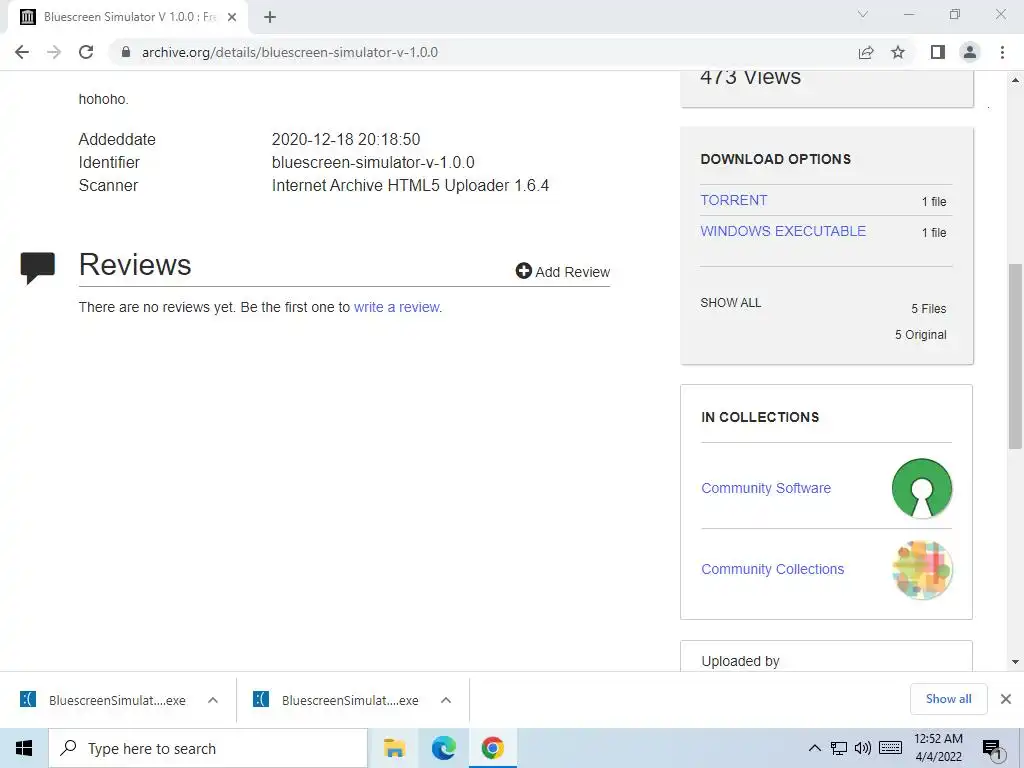
Task: Open the Chrome profile menu
Action: (970, 52)
